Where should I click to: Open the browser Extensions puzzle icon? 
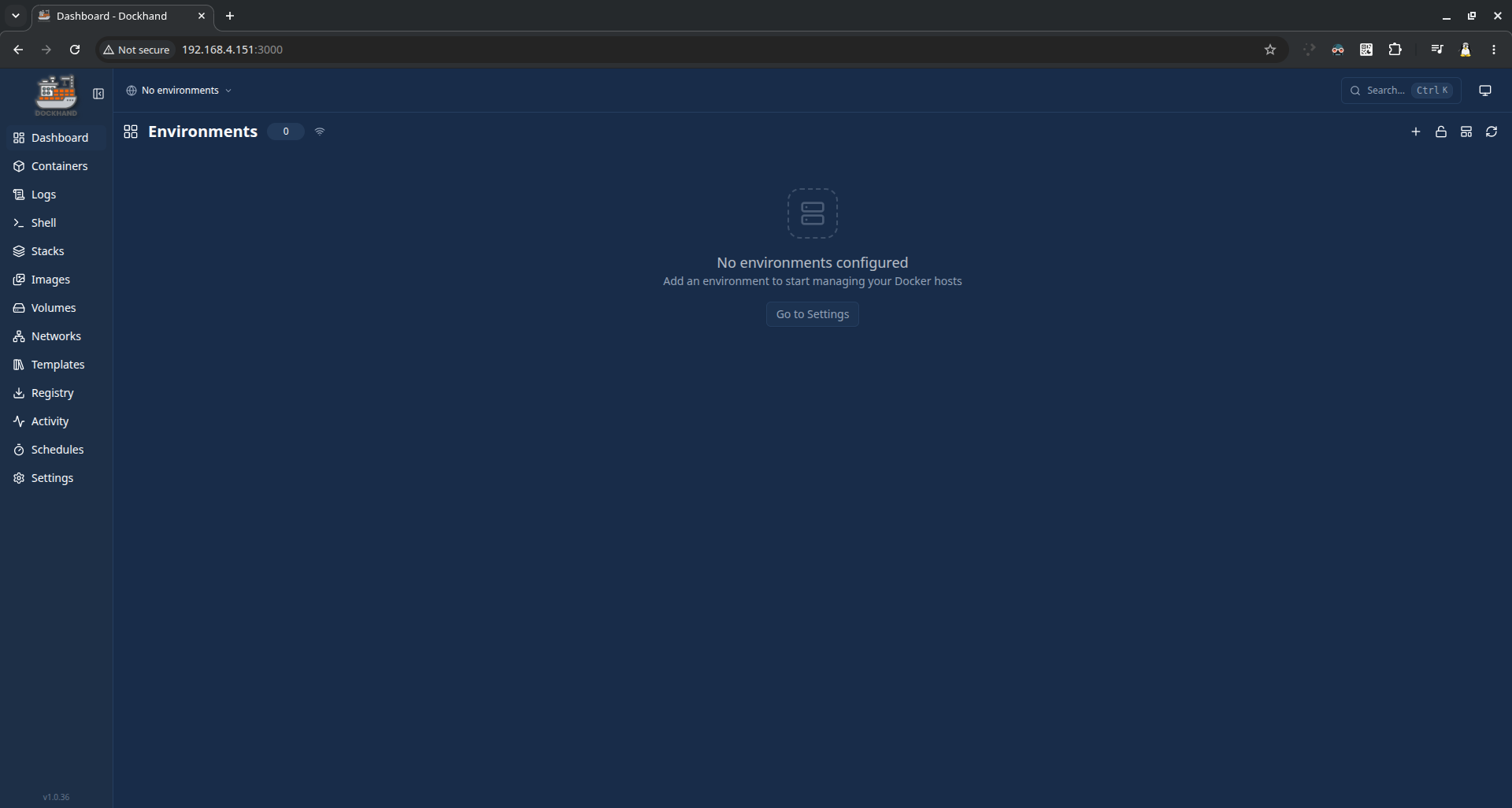[x=1395, y=50]
